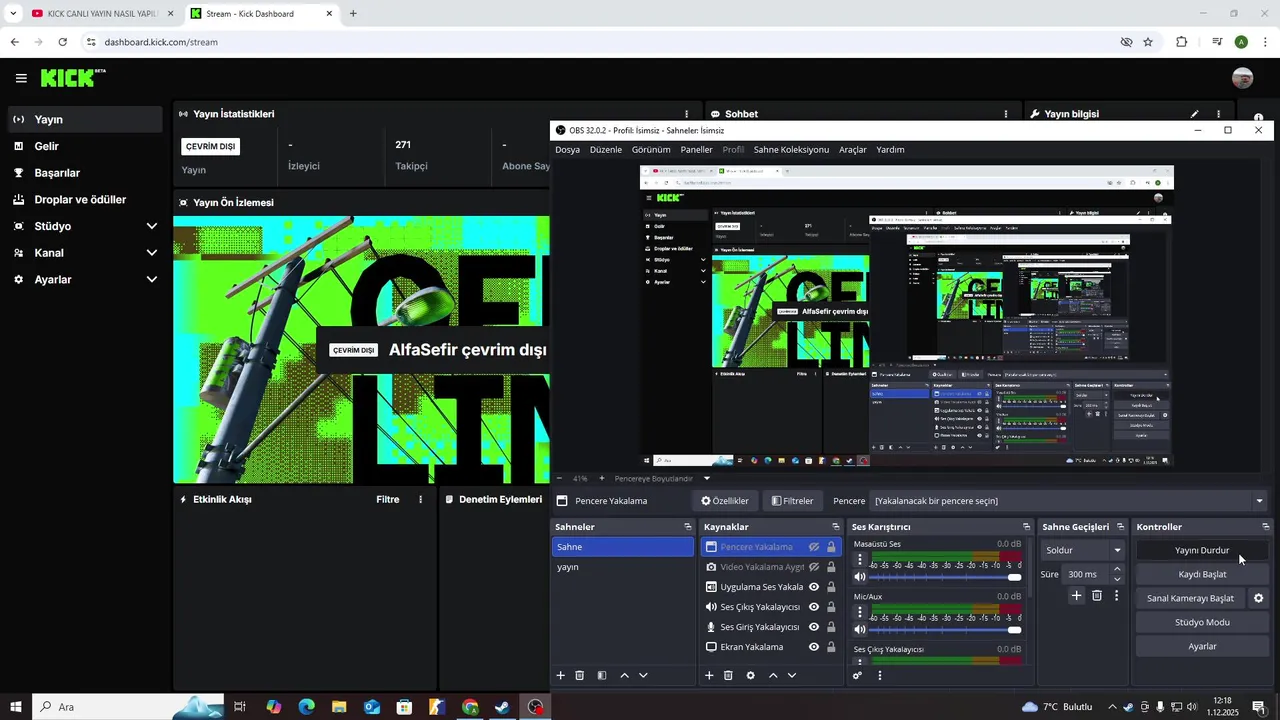Open mixer options menu dots at panel bottom

879,676
